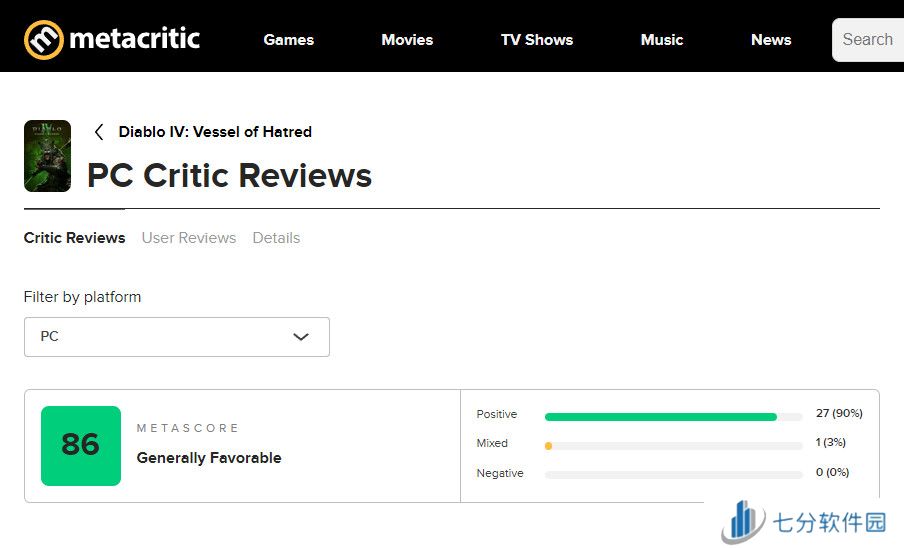Go back using the left chevron arrow

tap(99, 132)
